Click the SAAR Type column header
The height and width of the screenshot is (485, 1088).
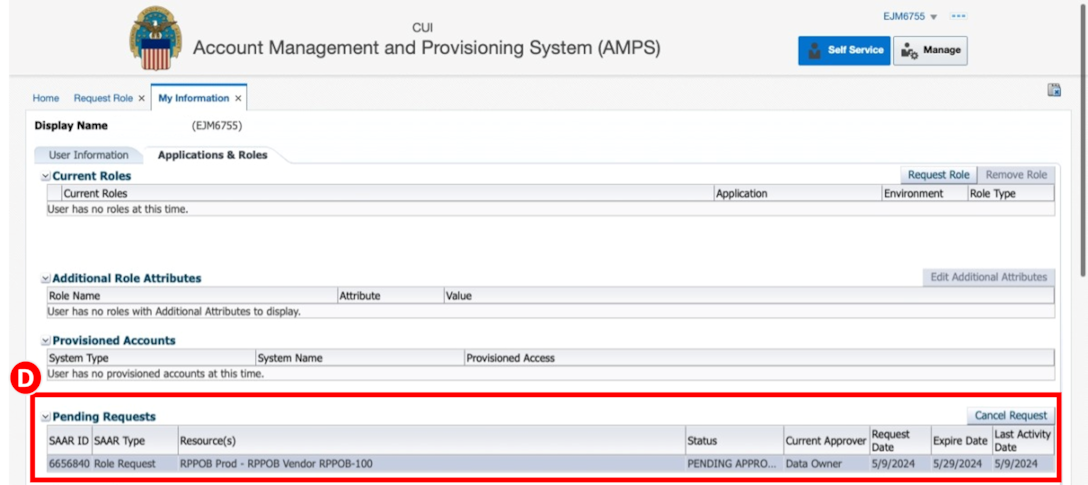click(135, 441)
